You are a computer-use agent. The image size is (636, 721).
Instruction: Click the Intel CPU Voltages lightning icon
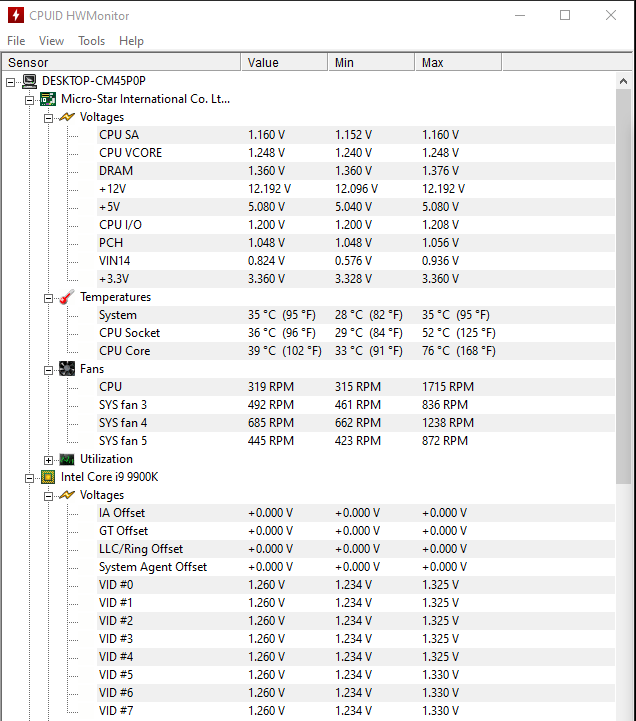click(x=67, y=495)
